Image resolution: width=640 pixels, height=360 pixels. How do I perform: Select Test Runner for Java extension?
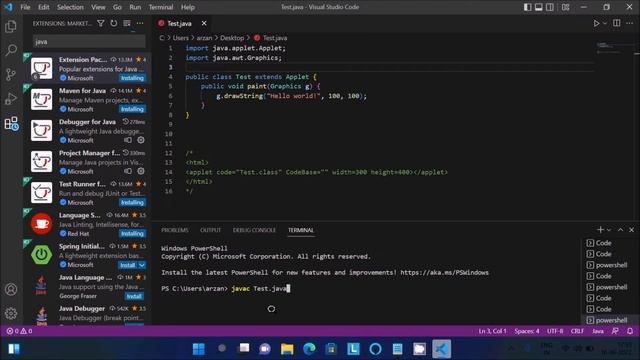[x=87, y=193]
